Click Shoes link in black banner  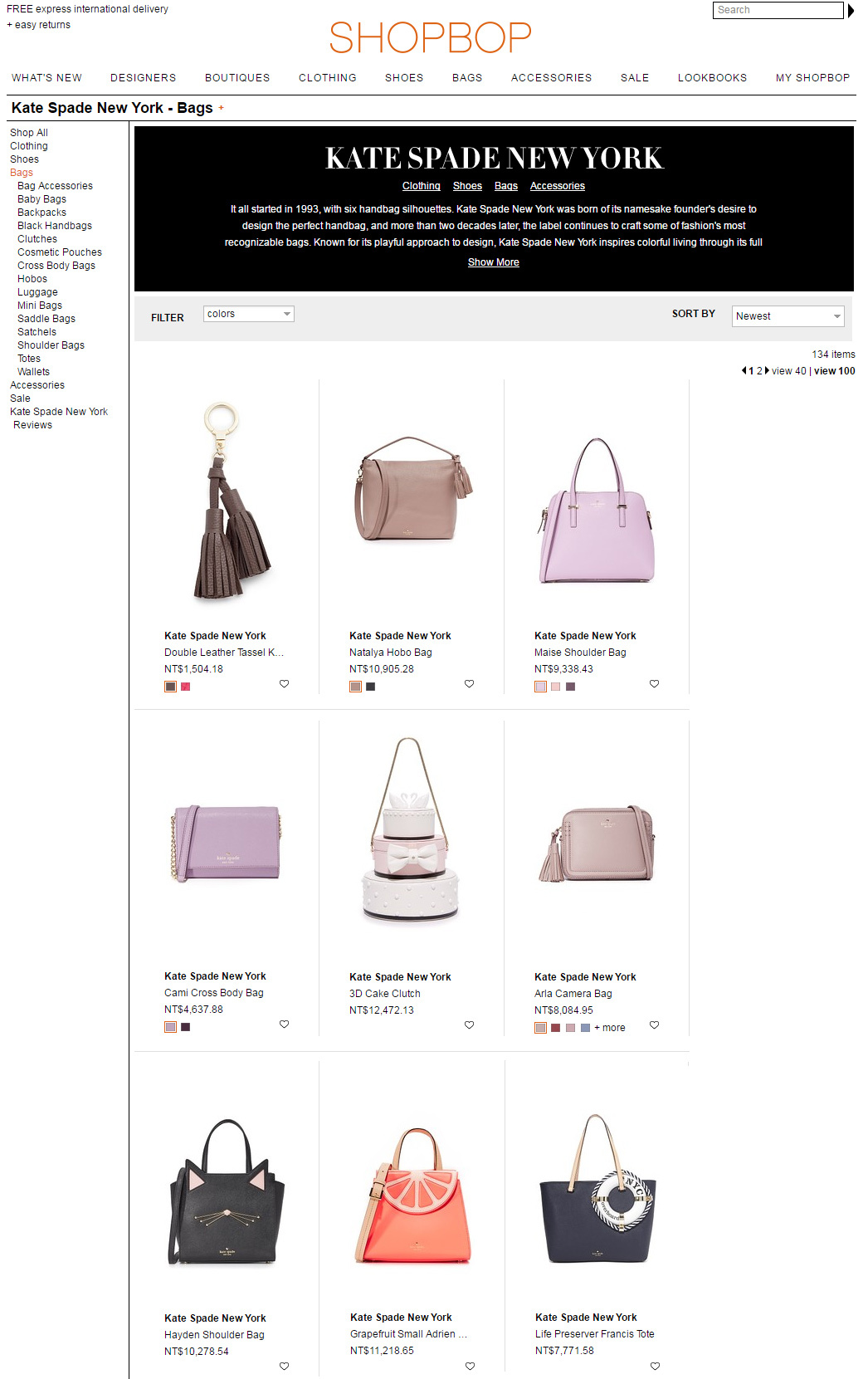467,186
